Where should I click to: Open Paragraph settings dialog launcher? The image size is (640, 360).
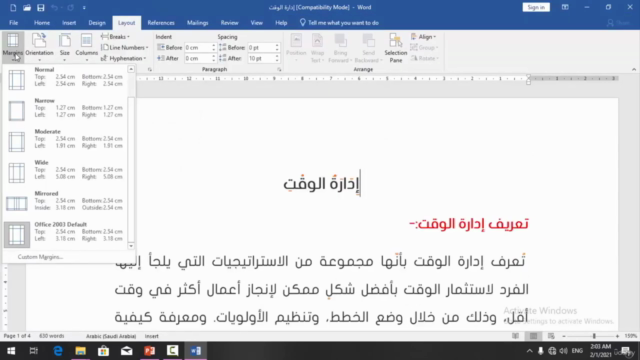279,69
